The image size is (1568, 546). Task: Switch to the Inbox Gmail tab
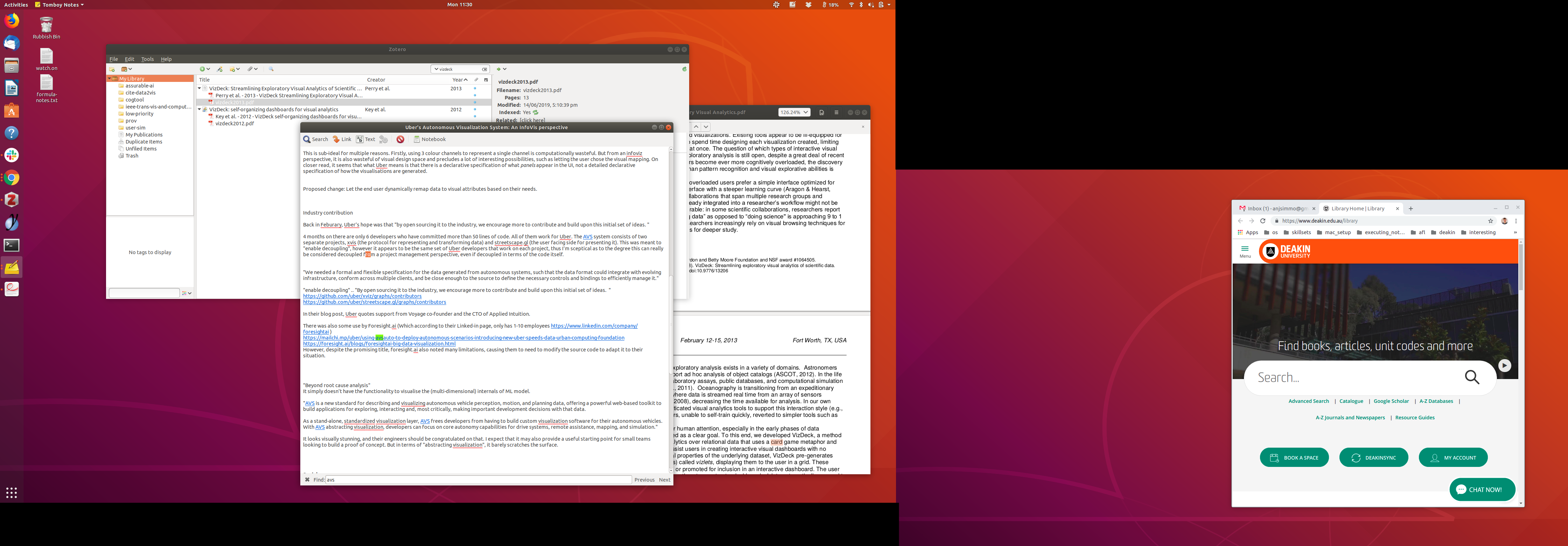click(x=1276, y=209)
